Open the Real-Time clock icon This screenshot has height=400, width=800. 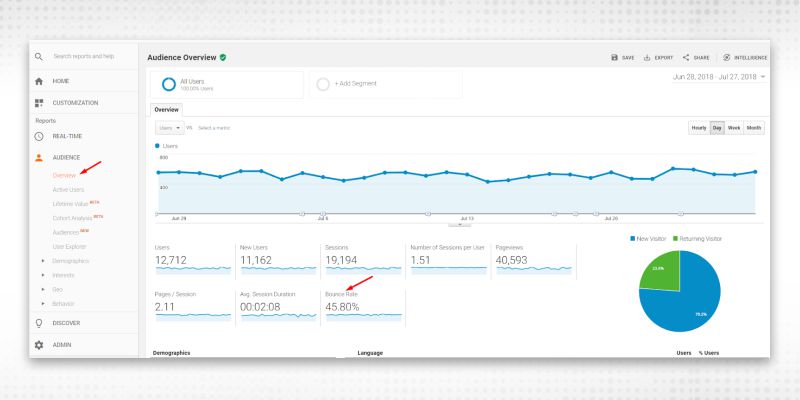39,136
